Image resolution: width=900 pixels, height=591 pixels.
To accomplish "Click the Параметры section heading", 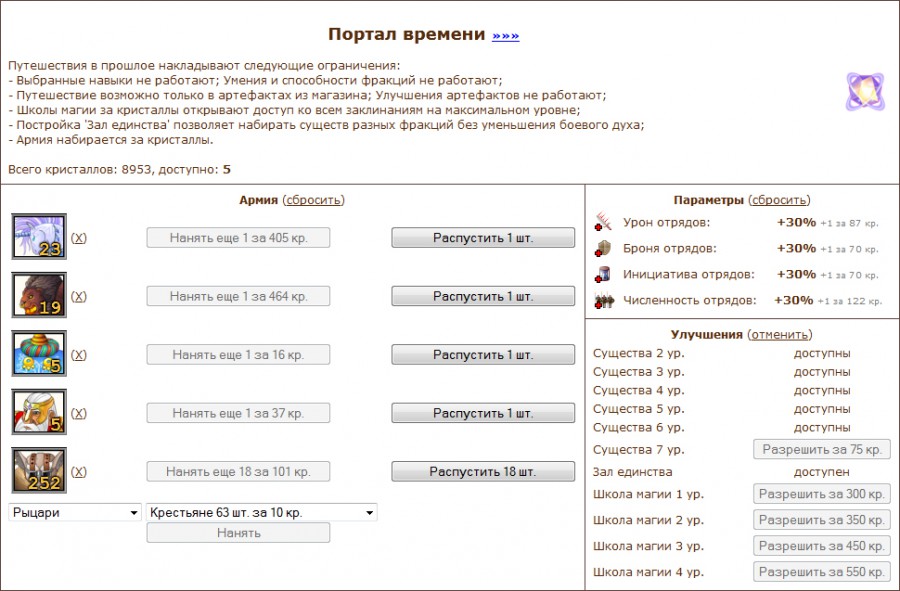I will click(x=709, y=200).
